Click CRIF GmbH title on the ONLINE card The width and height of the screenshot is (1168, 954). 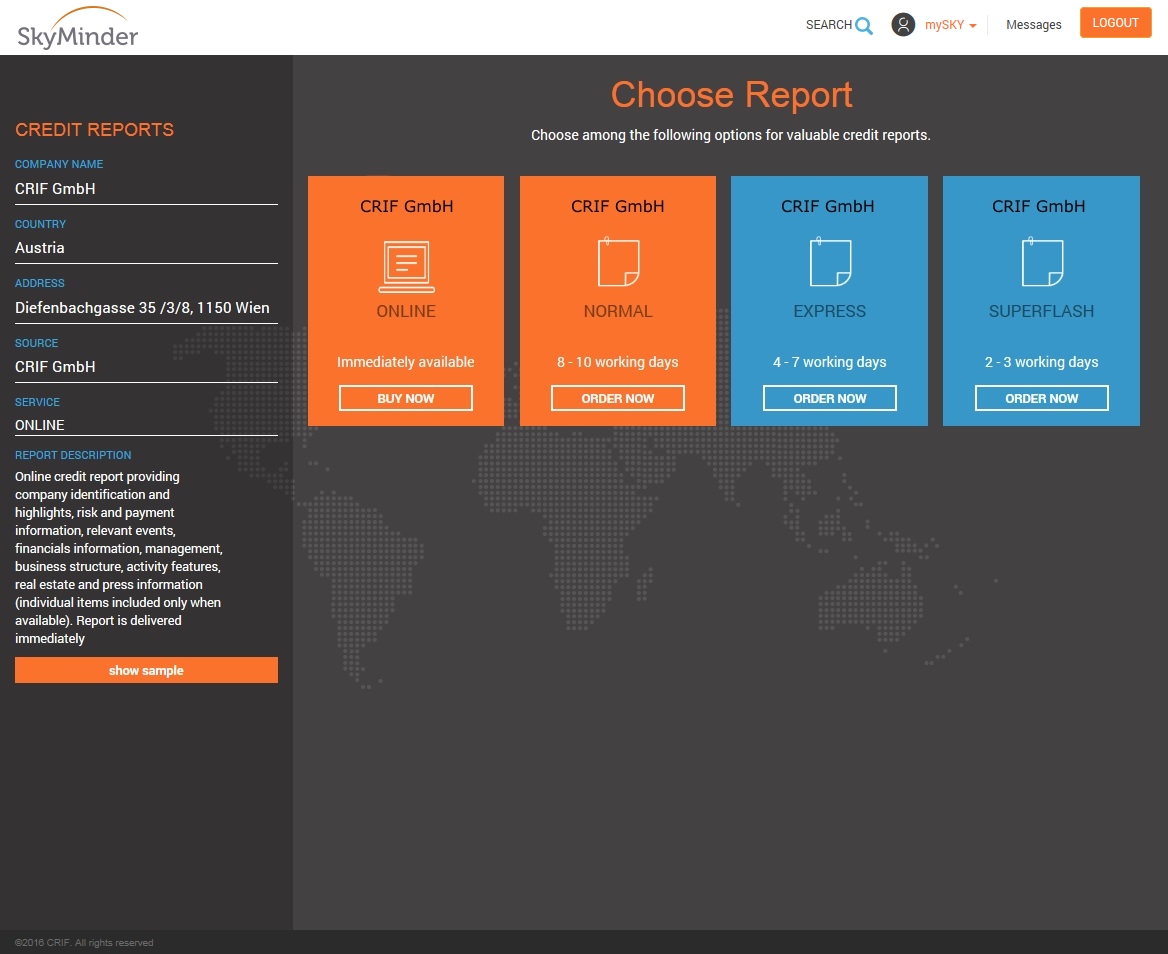[x=407, y=206]
